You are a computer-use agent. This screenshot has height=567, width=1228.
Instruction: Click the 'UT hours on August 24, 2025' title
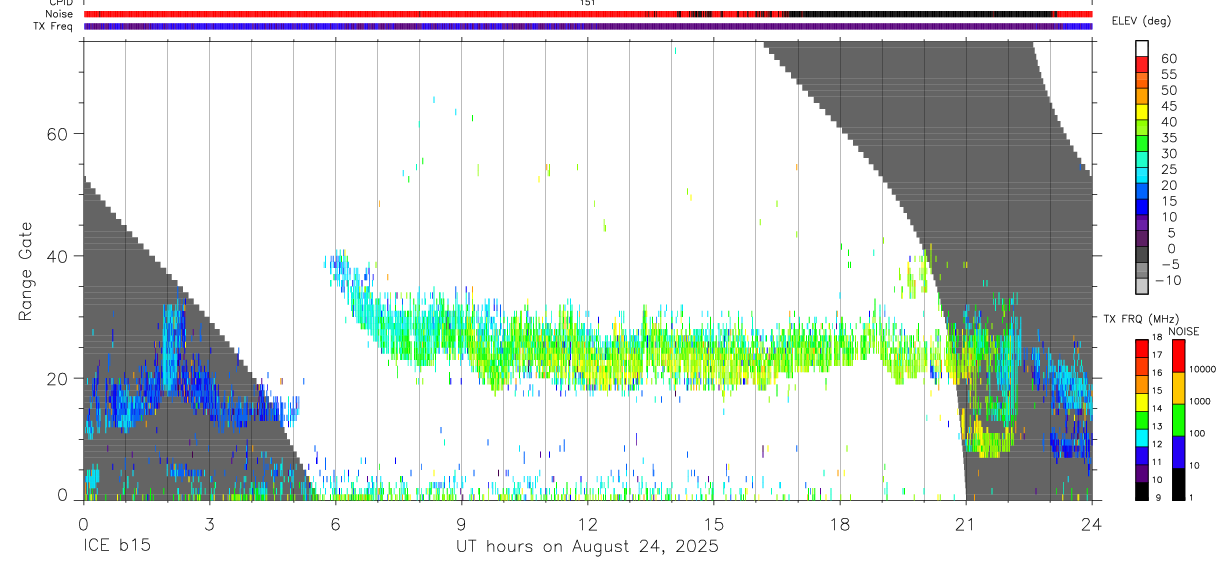pyautogui.click(x=587, y=547)
